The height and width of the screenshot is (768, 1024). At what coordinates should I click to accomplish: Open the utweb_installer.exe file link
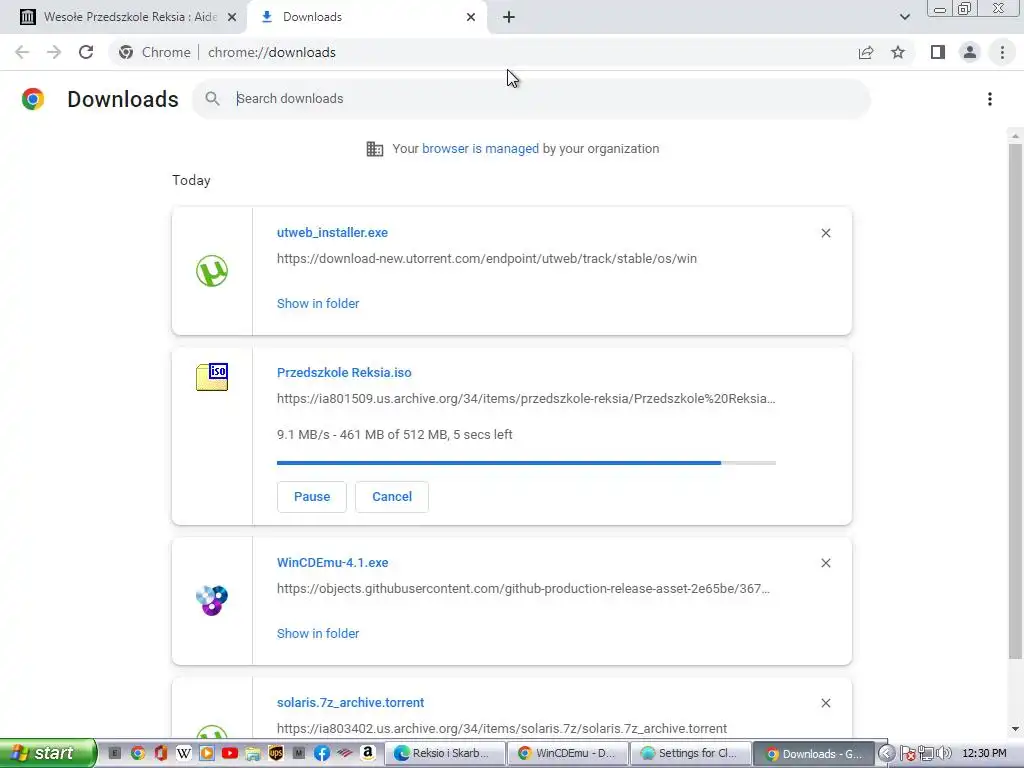(332, 232)
